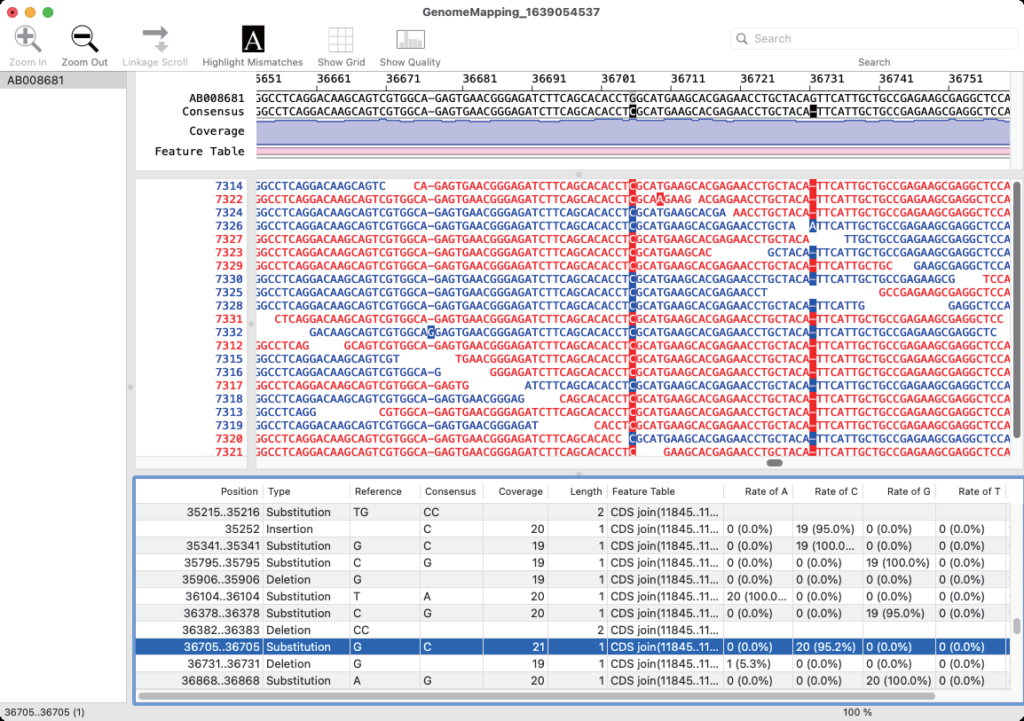Click the pink Feature Table track

(x=633, y=152)
